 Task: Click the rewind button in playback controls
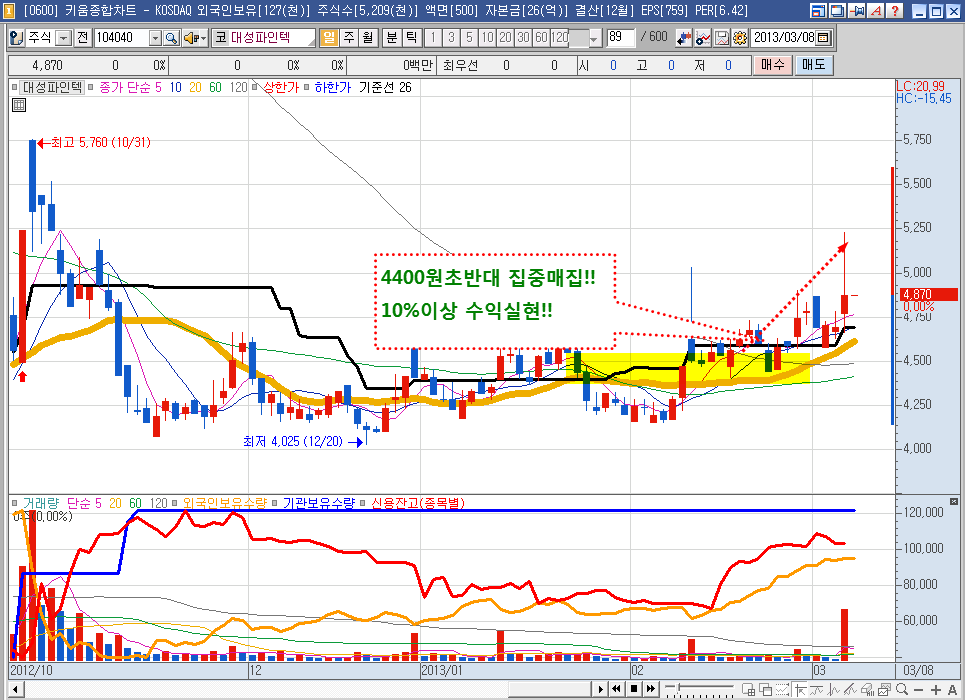click(x=616, y=690)
